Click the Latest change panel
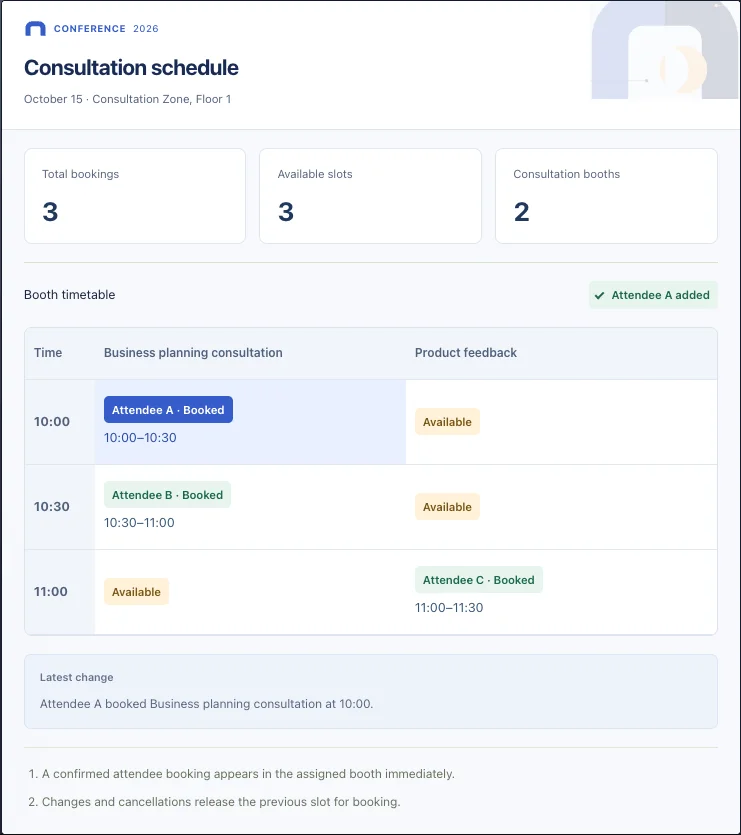This screenshot has width=741, height=835. (x=371, y=691)
